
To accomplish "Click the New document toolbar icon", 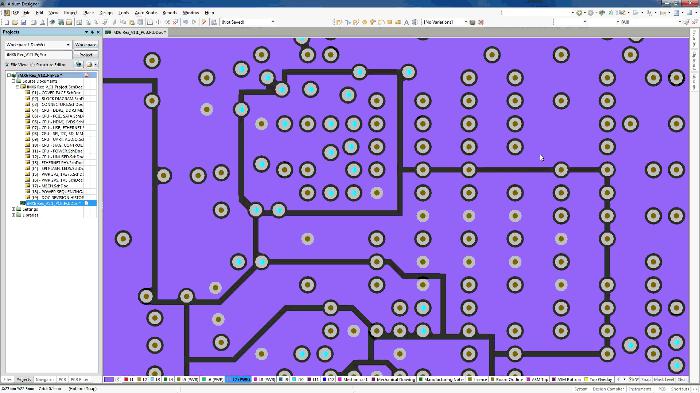I will [7, 22].
